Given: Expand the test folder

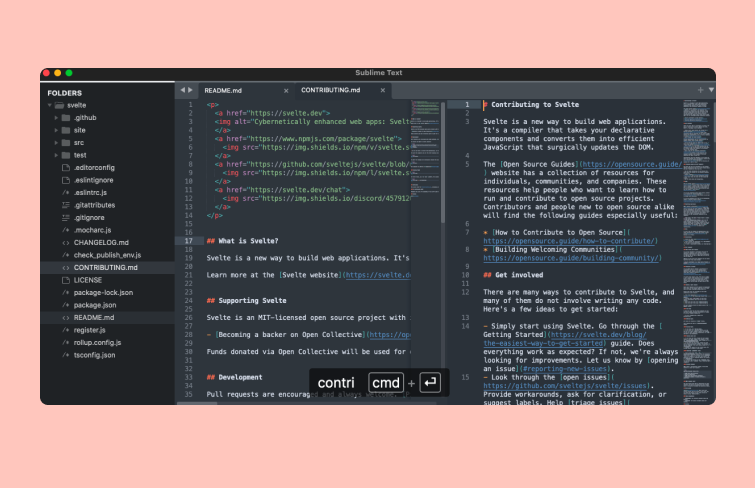Looking at the screenshot, I should (x=56, y=155).
